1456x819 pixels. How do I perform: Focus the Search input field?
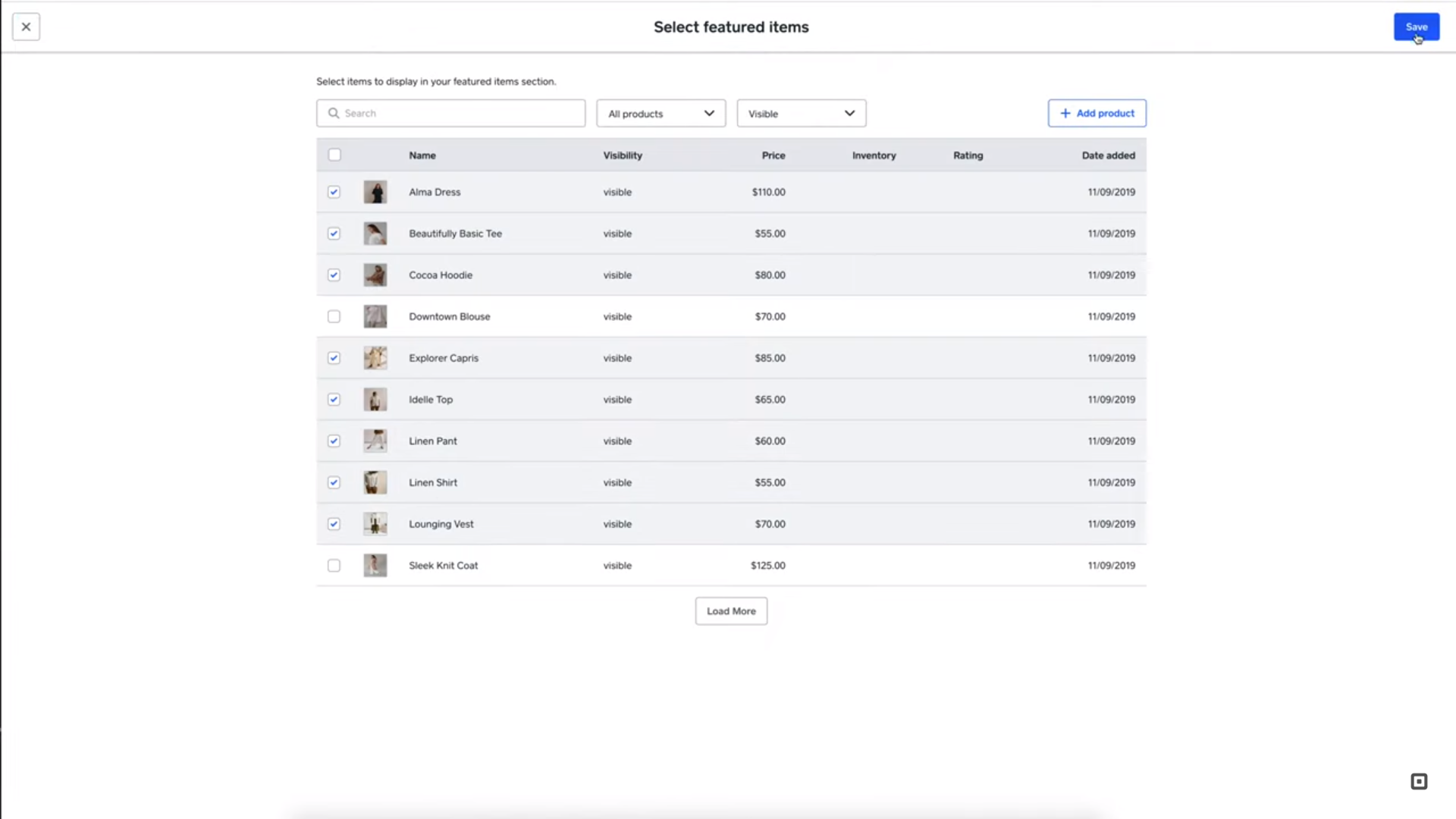click(461, 114)
